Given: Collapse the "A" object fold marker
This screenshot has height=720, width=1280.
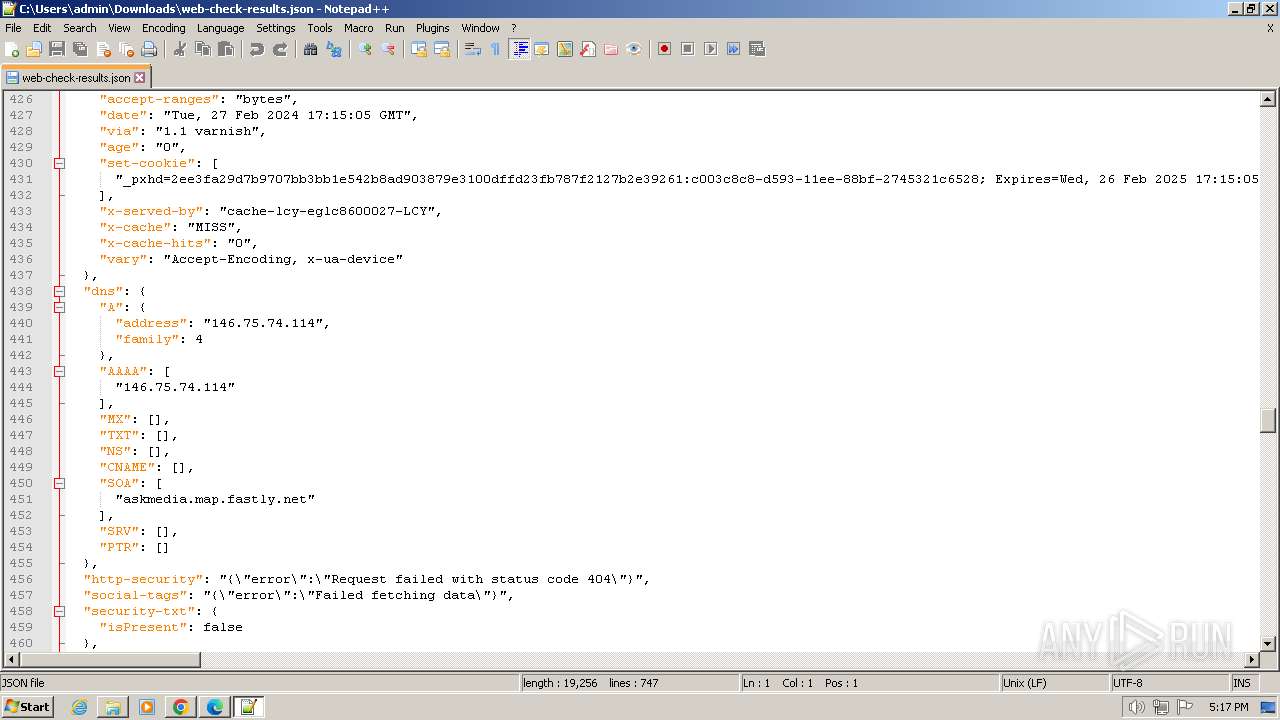Looking at the screenshot, I should (x=60, y=307).
